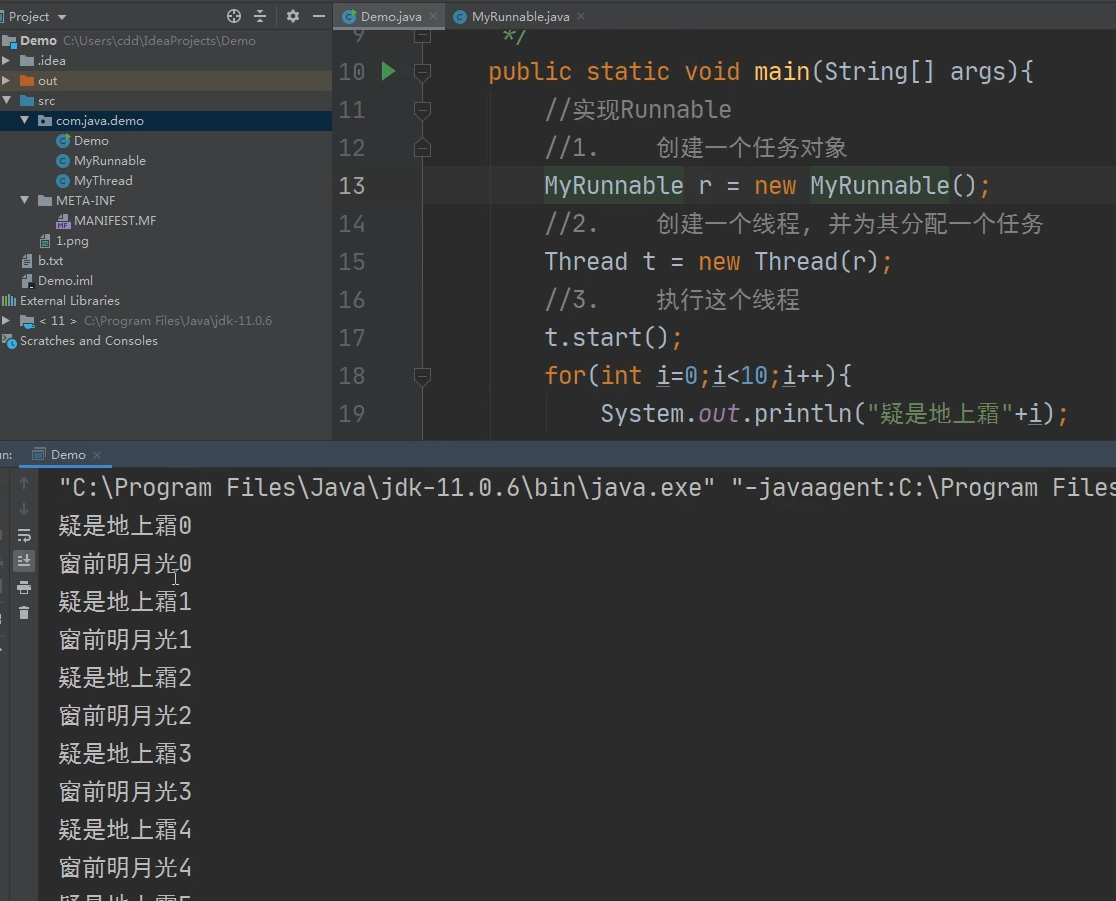Open Project panel settings gear

tap(293, 16)
